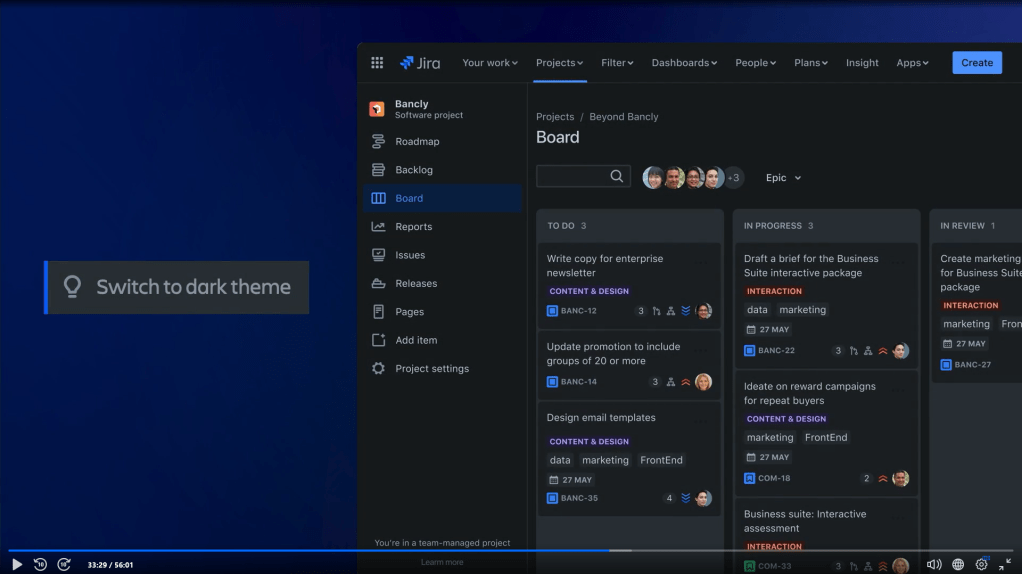This screenshot has width=1022, height=574.
Task: Open the Insight menu item
Action: (x=862, y=63)
